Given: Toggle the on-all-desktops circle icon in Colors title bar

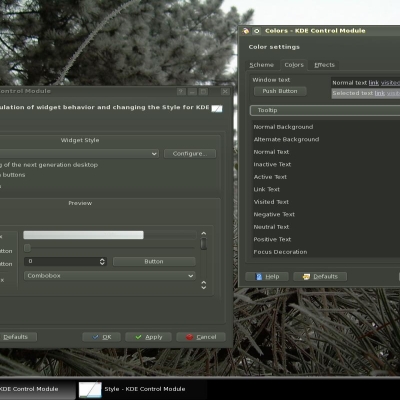Looking at the screenshot, I should (257, 31).
